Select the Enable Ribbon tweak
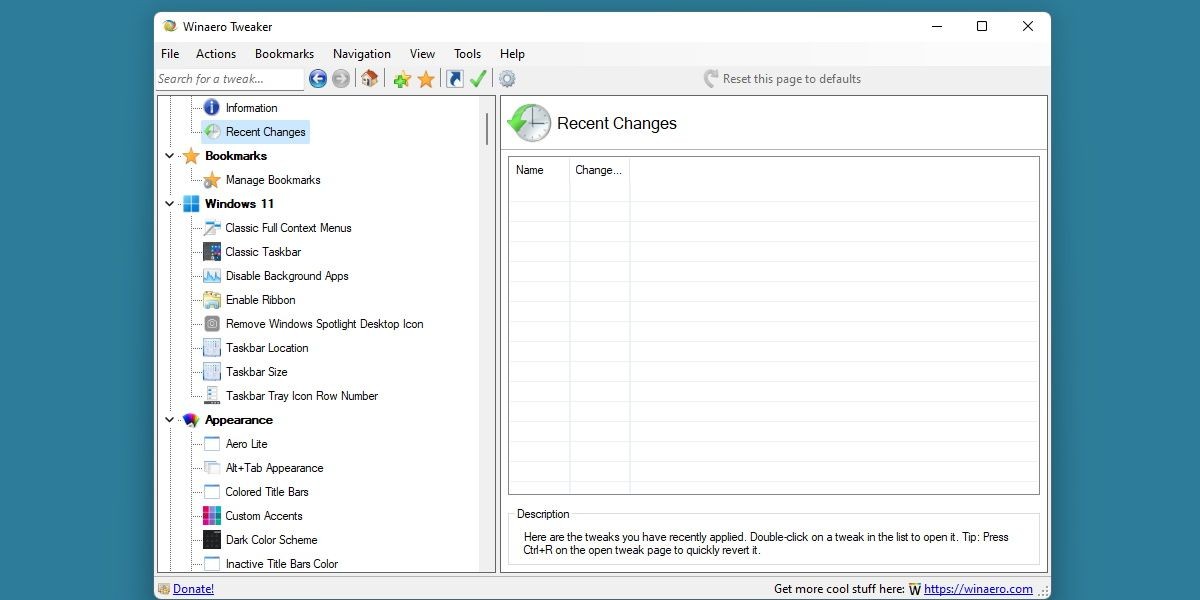 [260, 300]
